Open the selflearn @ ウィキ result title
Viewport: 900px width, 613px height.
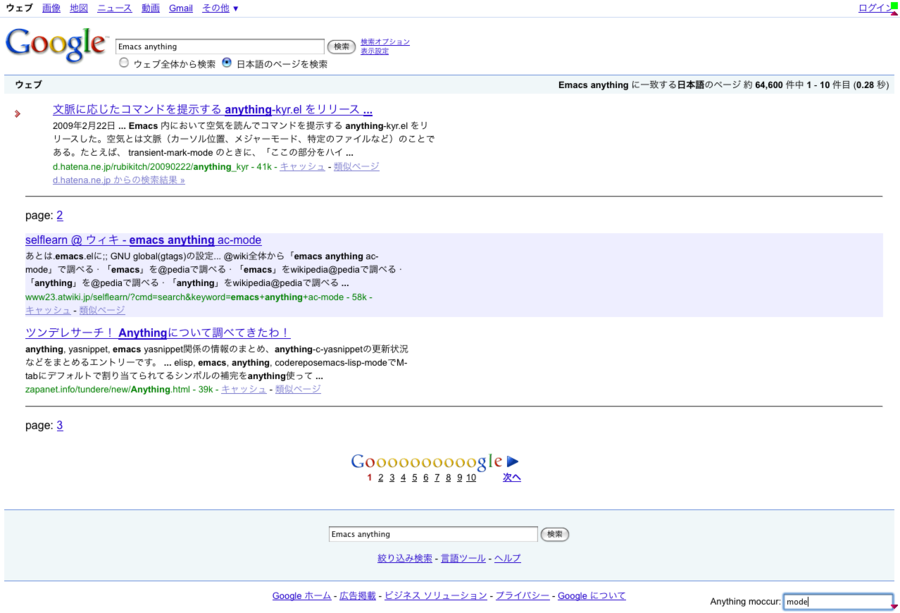tap(143, 240)
